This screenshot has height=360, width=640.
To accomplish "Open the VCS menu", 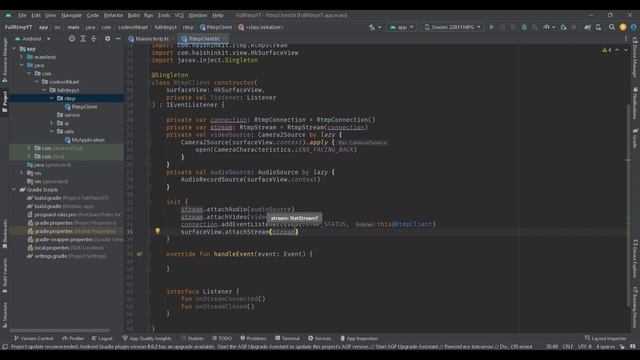I will tap(179, 15).
